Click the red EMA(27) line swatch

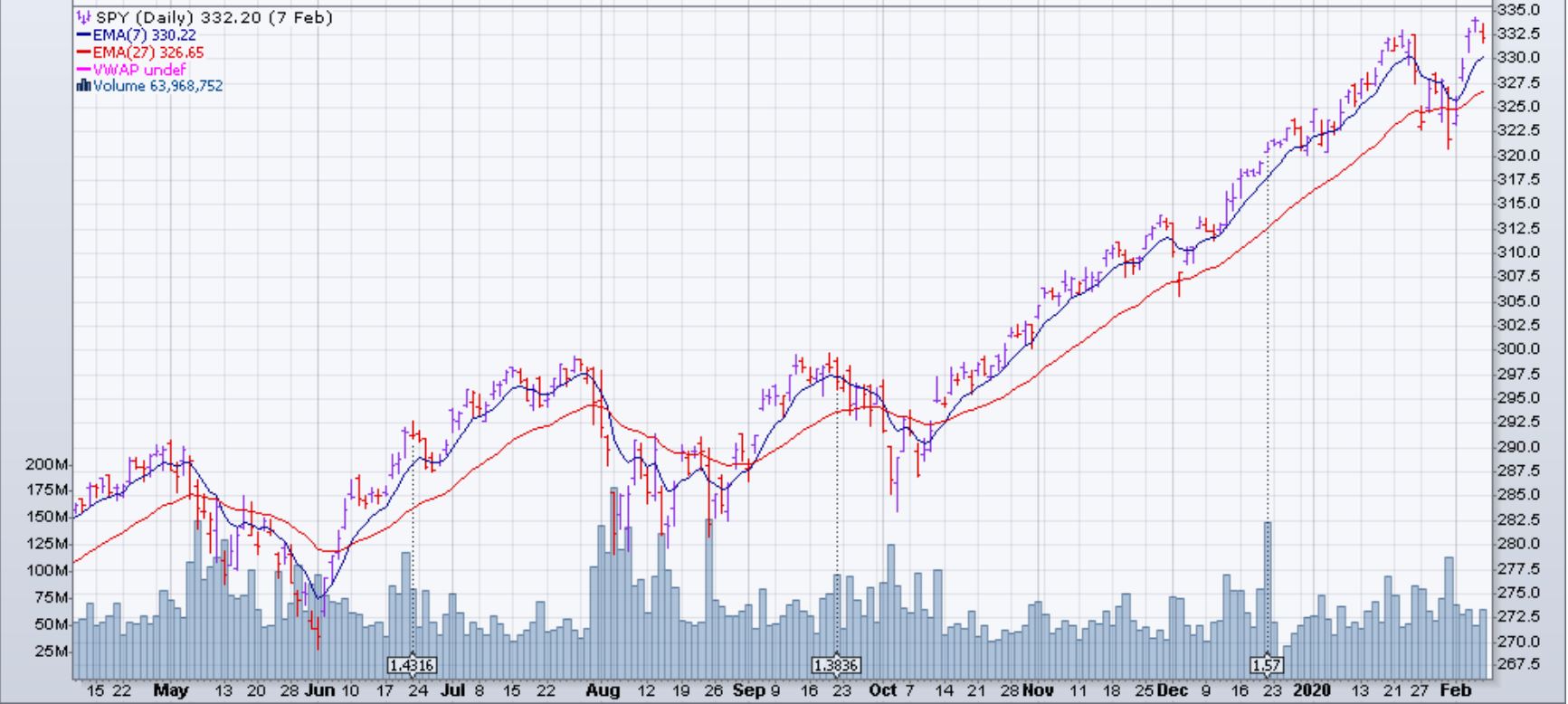[x=83, y=52]
